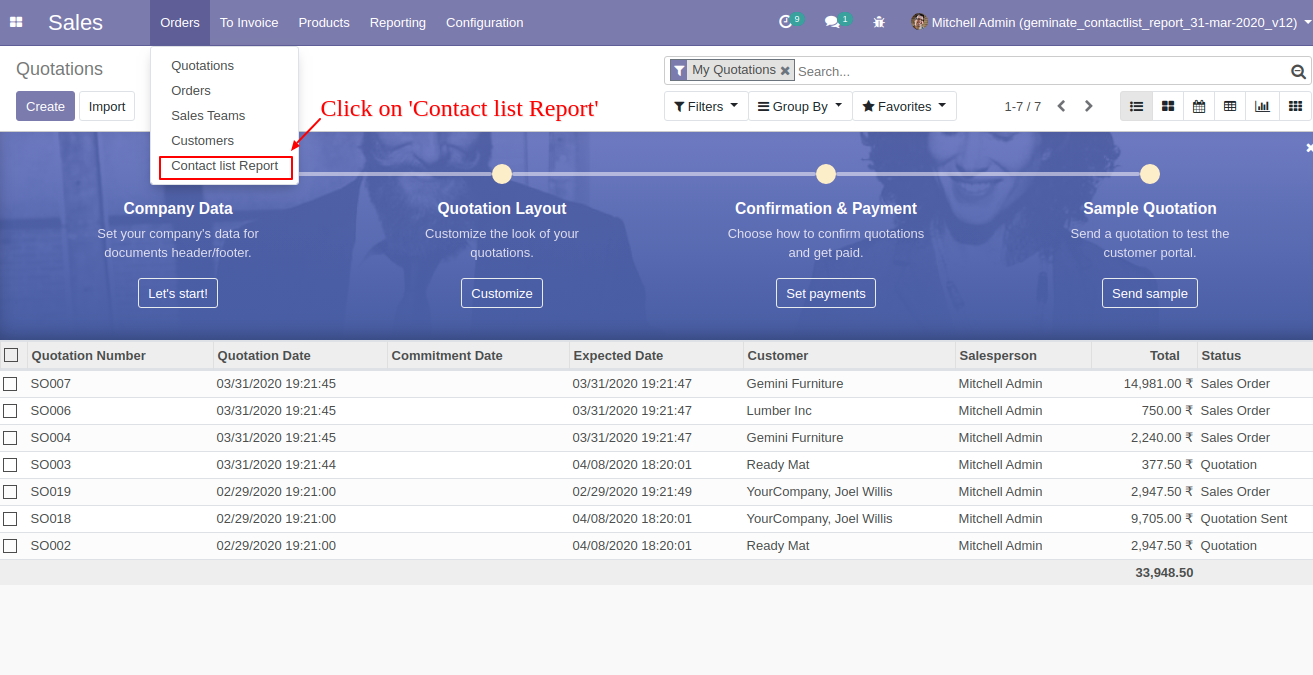Screen dimensions: 1313x675
Task: Open the Filters dropdown
Action: click(705, 105)
